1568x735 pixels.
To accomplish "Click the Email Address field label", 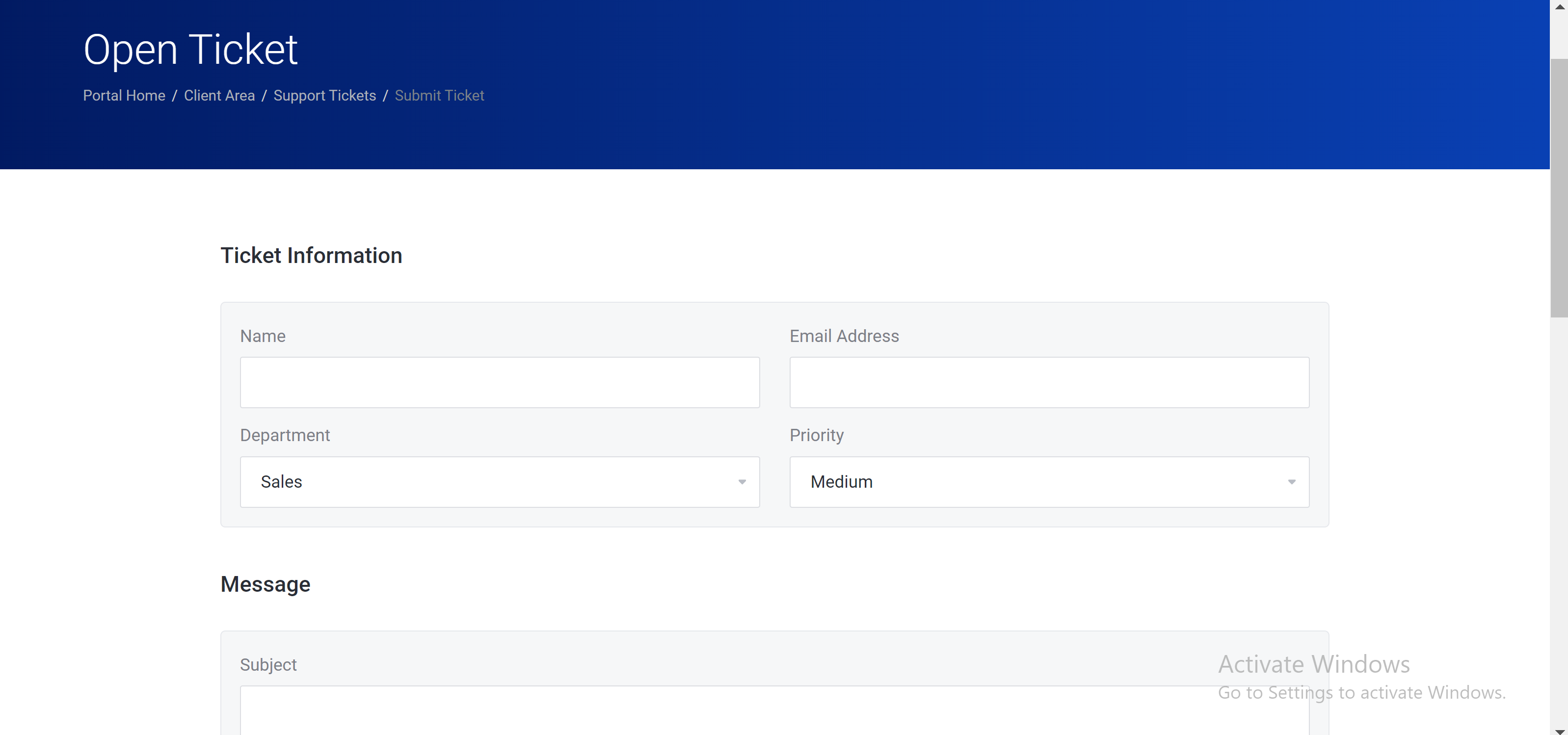I will click(844, 336).
